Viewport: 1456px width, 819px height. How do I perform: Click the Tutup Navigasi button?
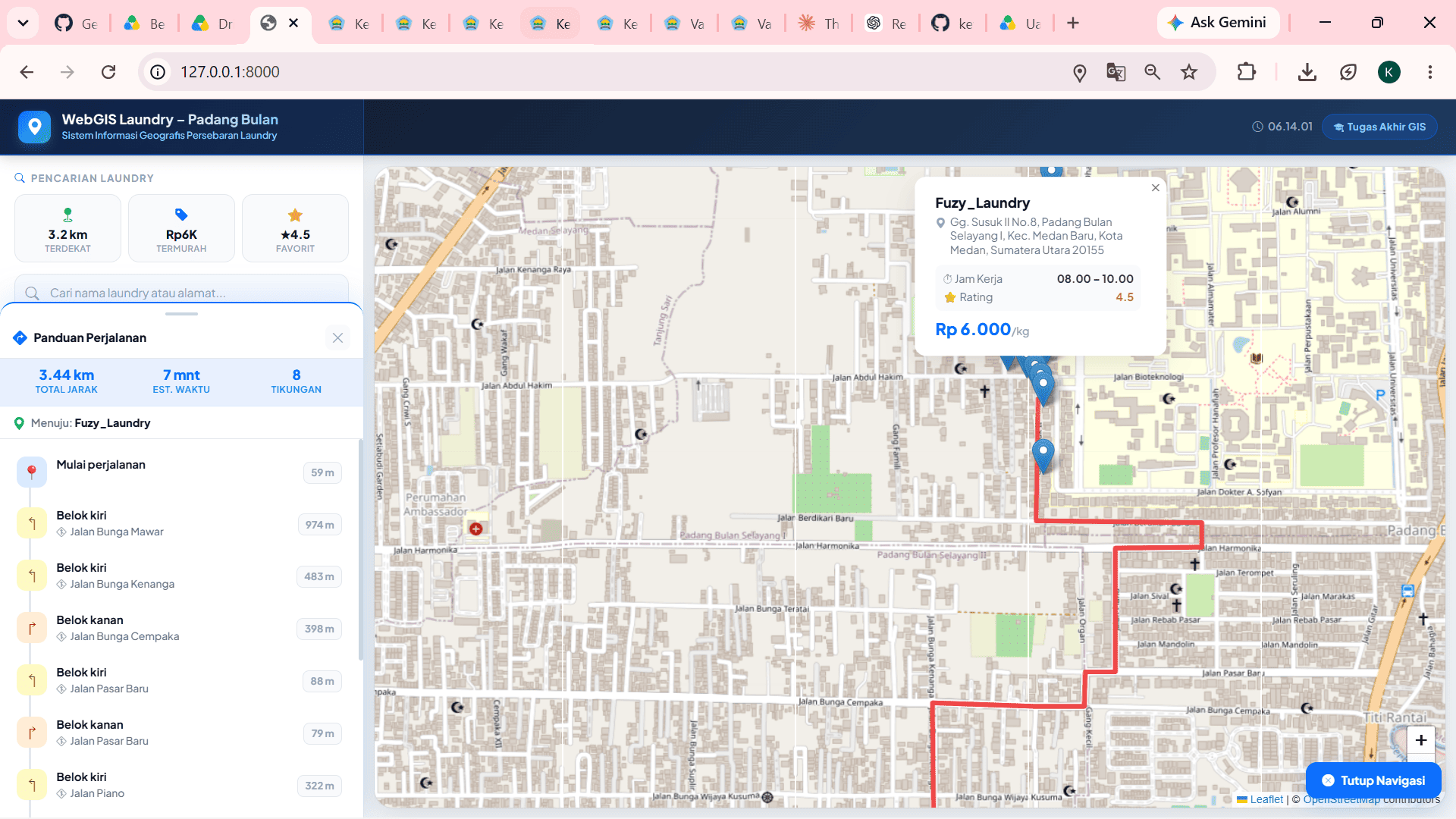pyautogui.click(x=1373, y=780)
